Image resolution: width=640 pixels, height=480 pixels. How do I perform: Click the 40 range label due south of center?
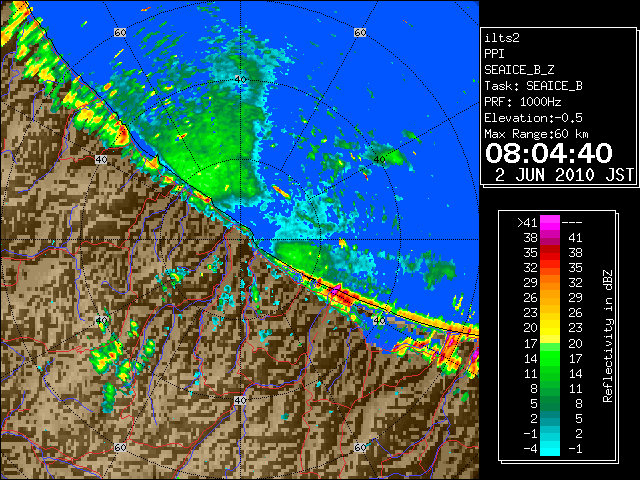point(240,400)
